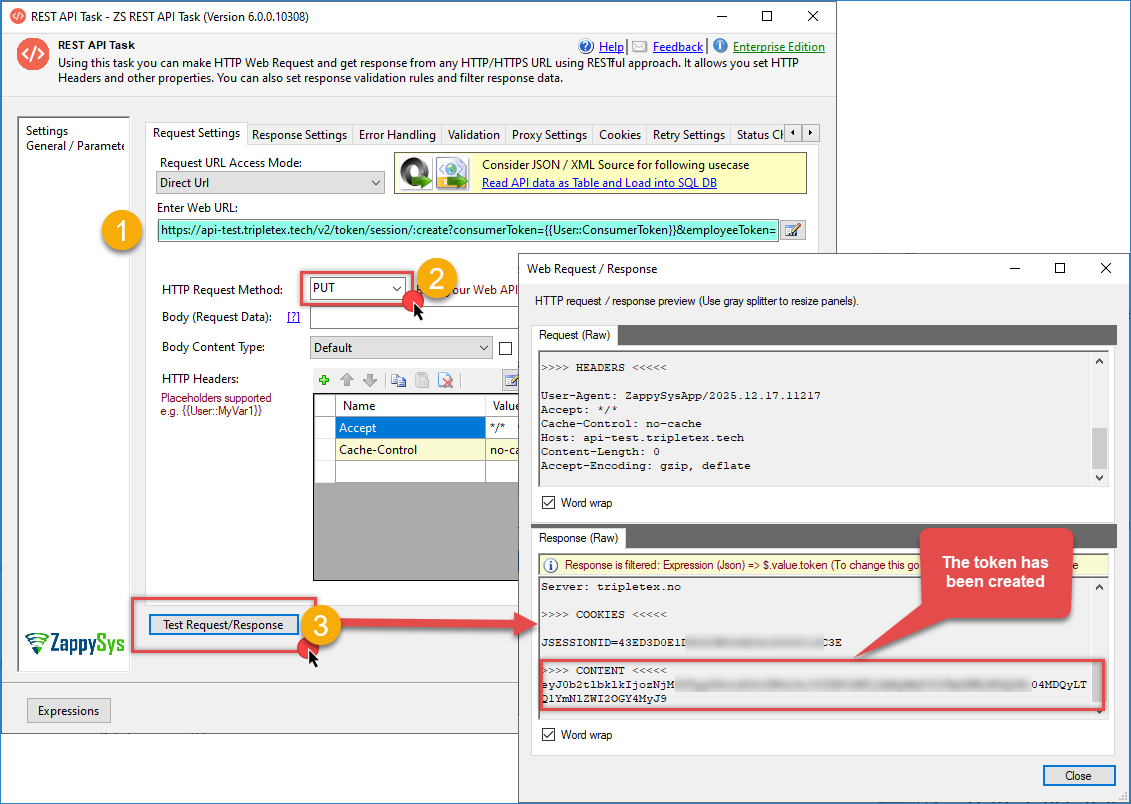Click the Test Request/Response button
The width and height of the screenshot is (1131, 804).
point(223,625)
